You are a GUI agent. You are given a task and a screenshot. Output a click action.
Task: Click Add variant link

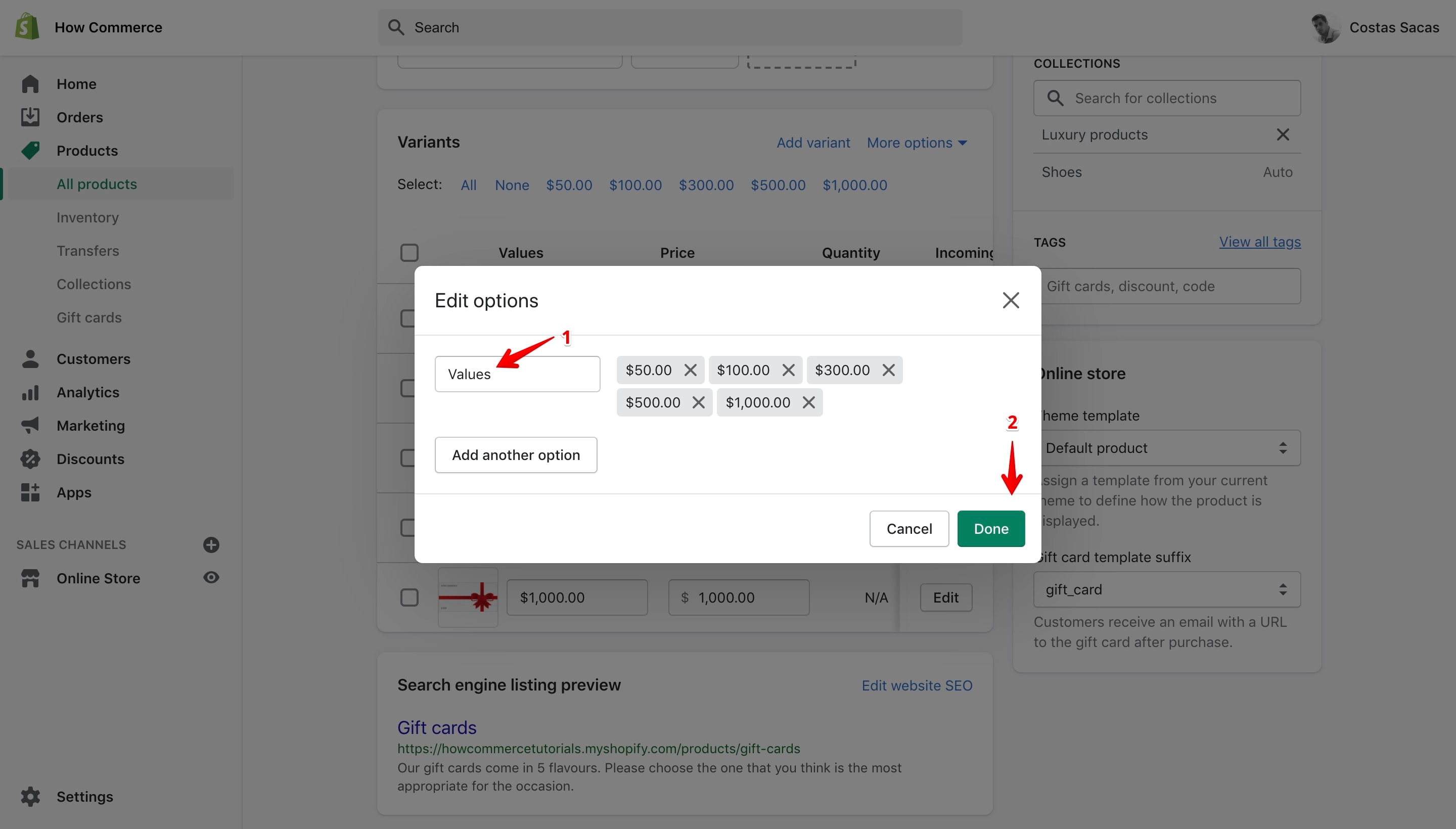(x=813, y=143)
